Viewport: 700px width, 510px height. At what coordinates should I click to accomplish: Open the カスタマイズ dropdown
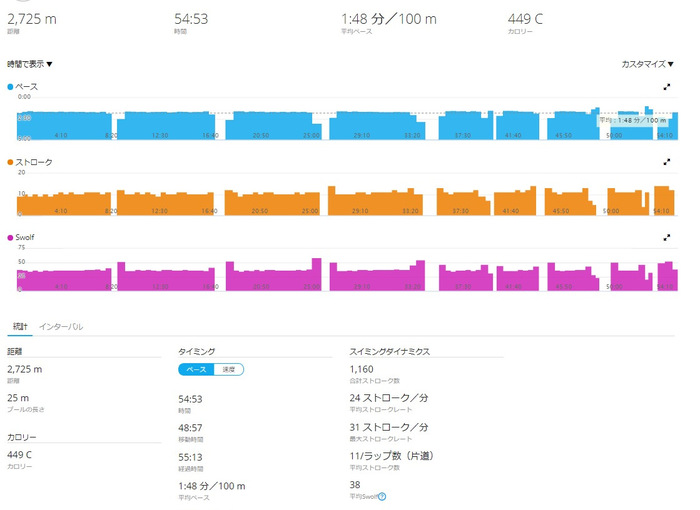click(x=647, y=64)
